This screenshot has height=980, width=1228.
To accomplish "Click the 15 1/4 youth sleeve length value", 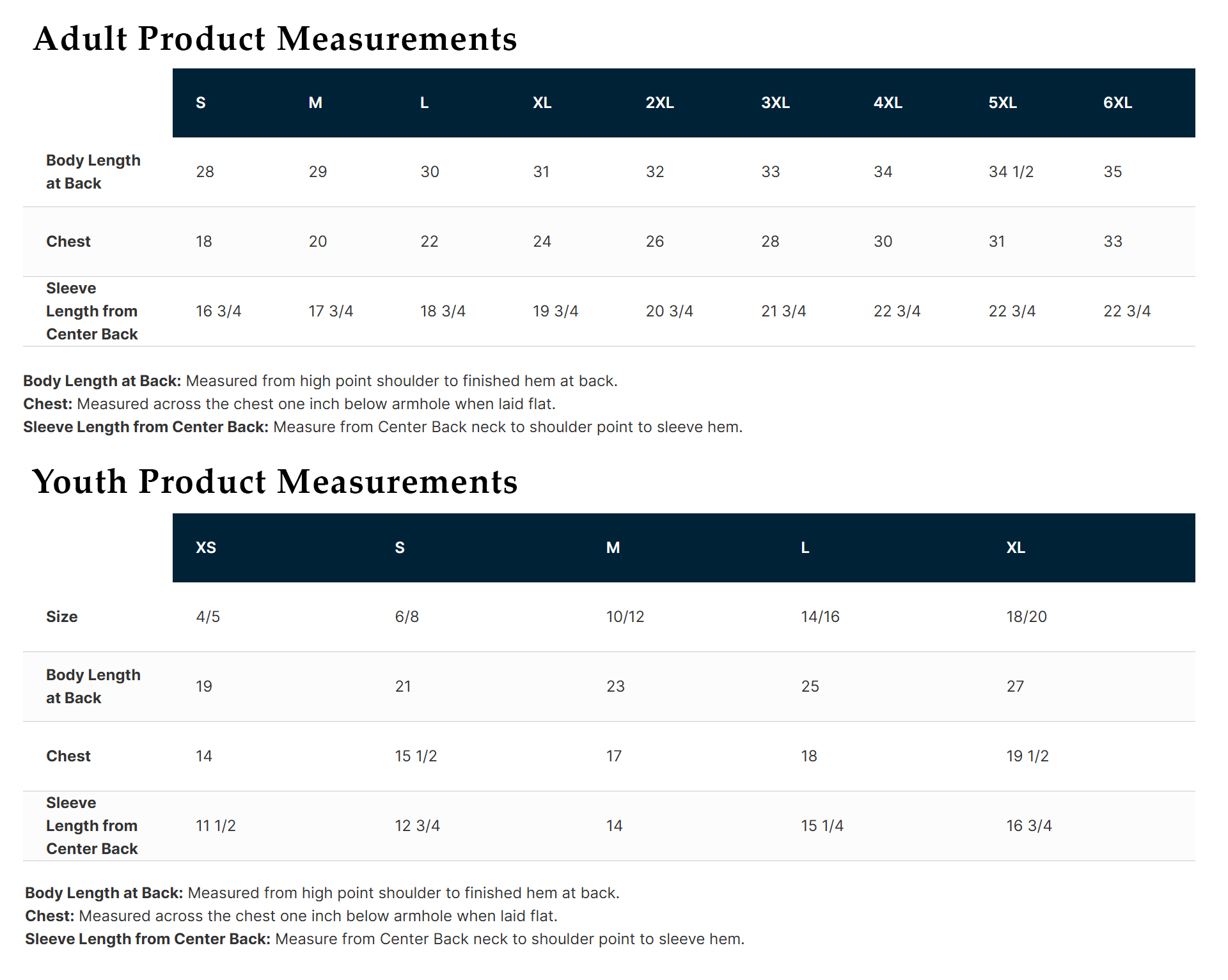I will tap(822, 826).
